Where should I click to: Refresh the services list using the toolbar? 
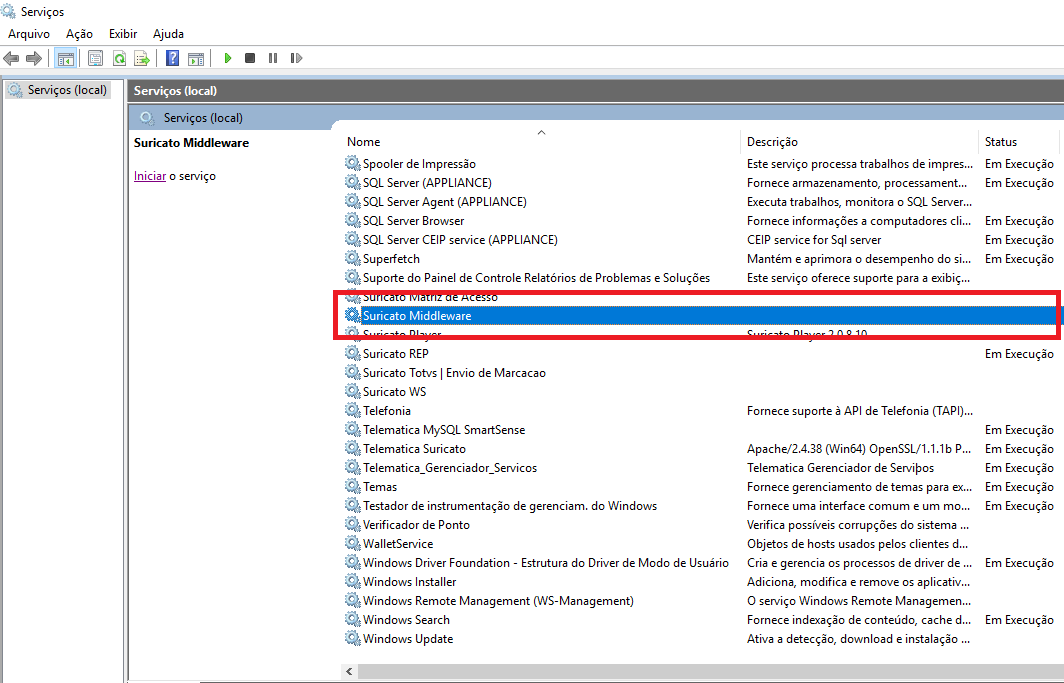coord(119,58)
